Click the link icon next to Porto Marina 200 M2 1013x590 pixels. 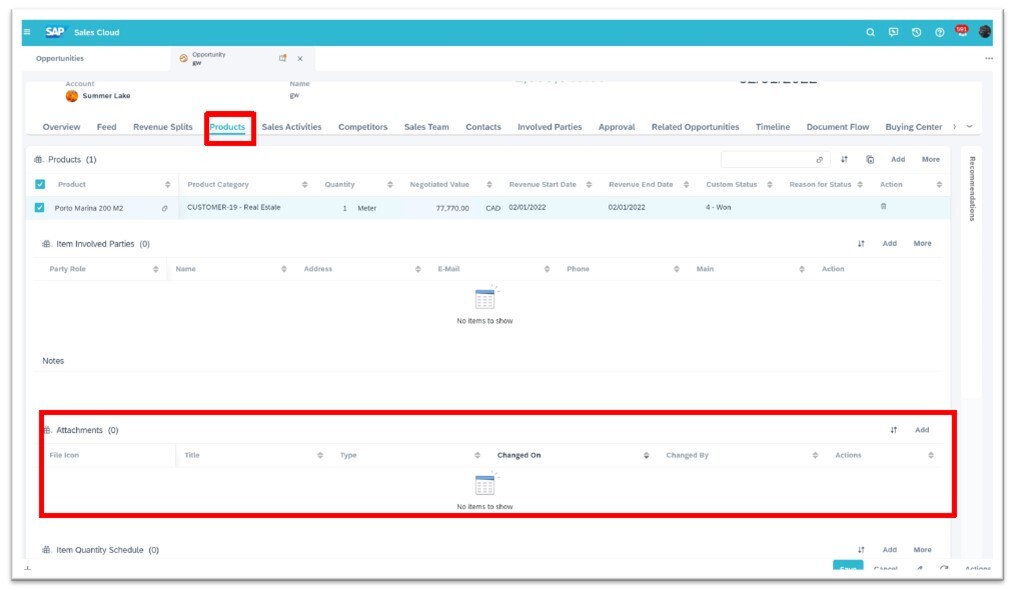[x=165, y=208]
